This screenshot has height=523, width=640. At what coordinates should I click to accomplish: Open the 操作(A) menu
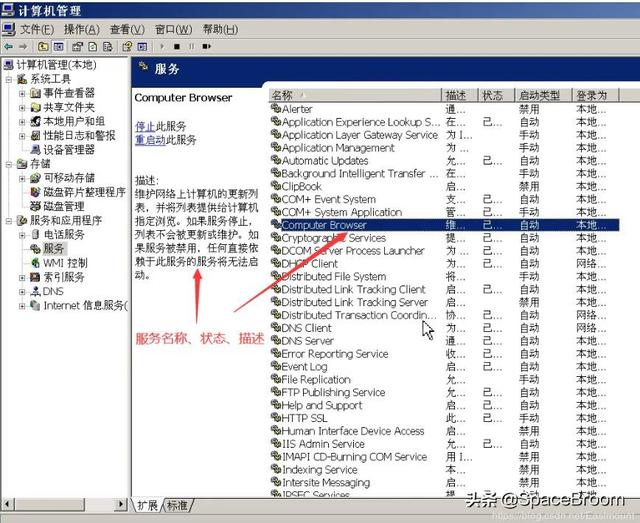(x=82, y=29)
